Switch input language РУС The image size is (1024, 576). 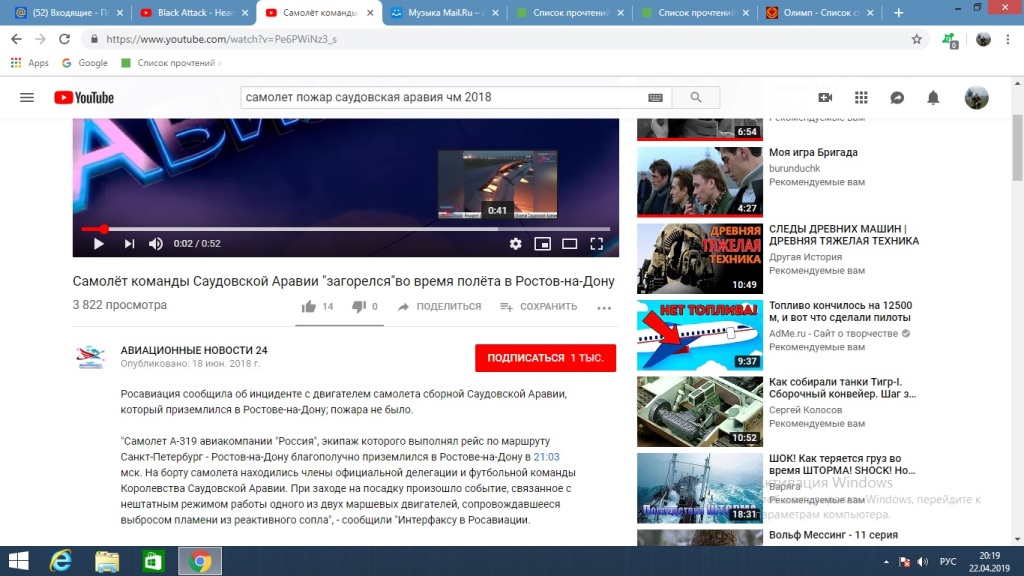948,562
